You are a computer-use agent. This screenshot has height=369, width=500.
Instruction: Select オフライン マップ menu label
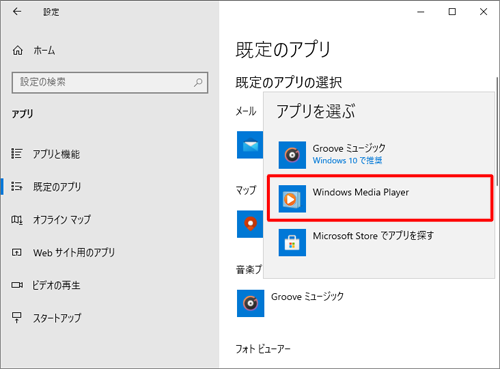(62, 219)
